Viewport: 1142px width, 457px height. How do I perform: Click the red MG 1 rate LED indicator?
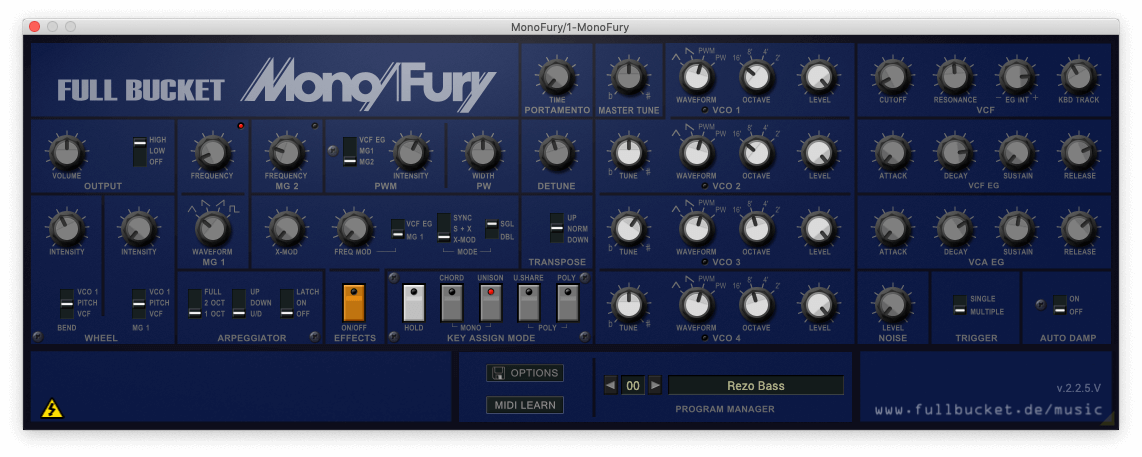pyautogui.click(x=240, y=126)
